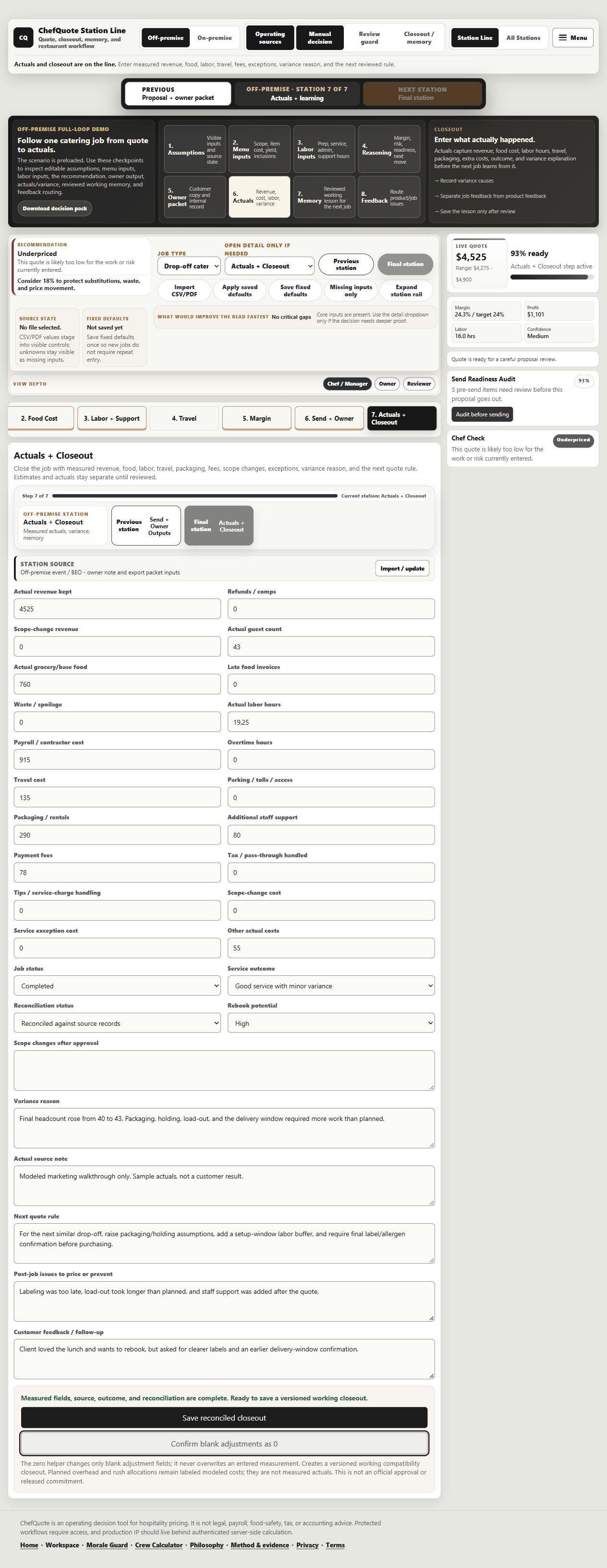Open the Privacy footer link
607x1568 pixels.
[x=307, y=1544]
